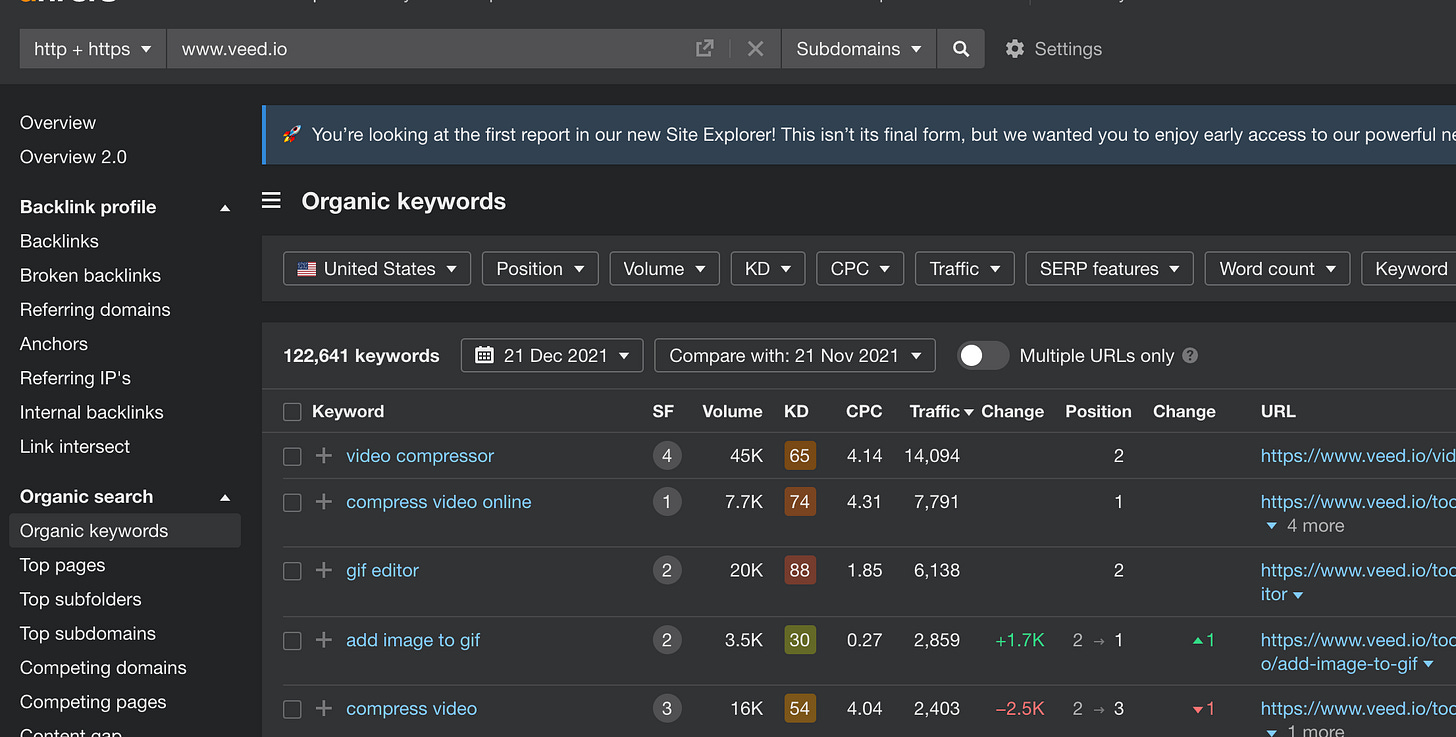1456x737 pixels.
Task: Open the CPC filter dropdown
Action: tap(860, 269)
